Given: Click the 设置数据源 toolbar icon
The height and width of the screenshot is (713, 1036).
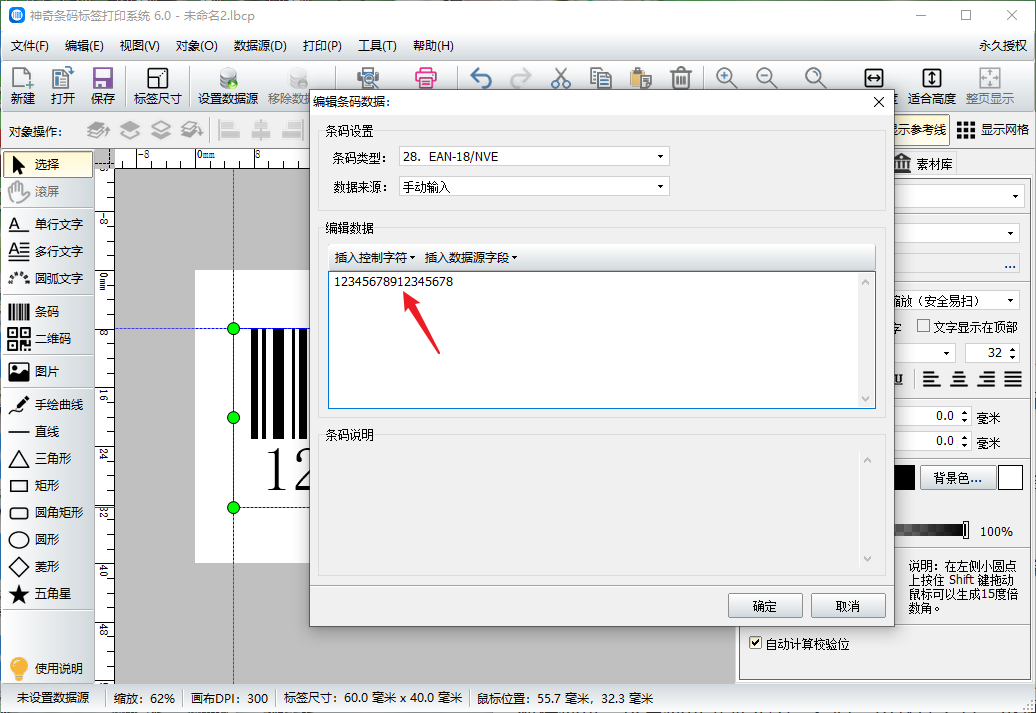Looking at the screenshot, I should tap(228, 86).
